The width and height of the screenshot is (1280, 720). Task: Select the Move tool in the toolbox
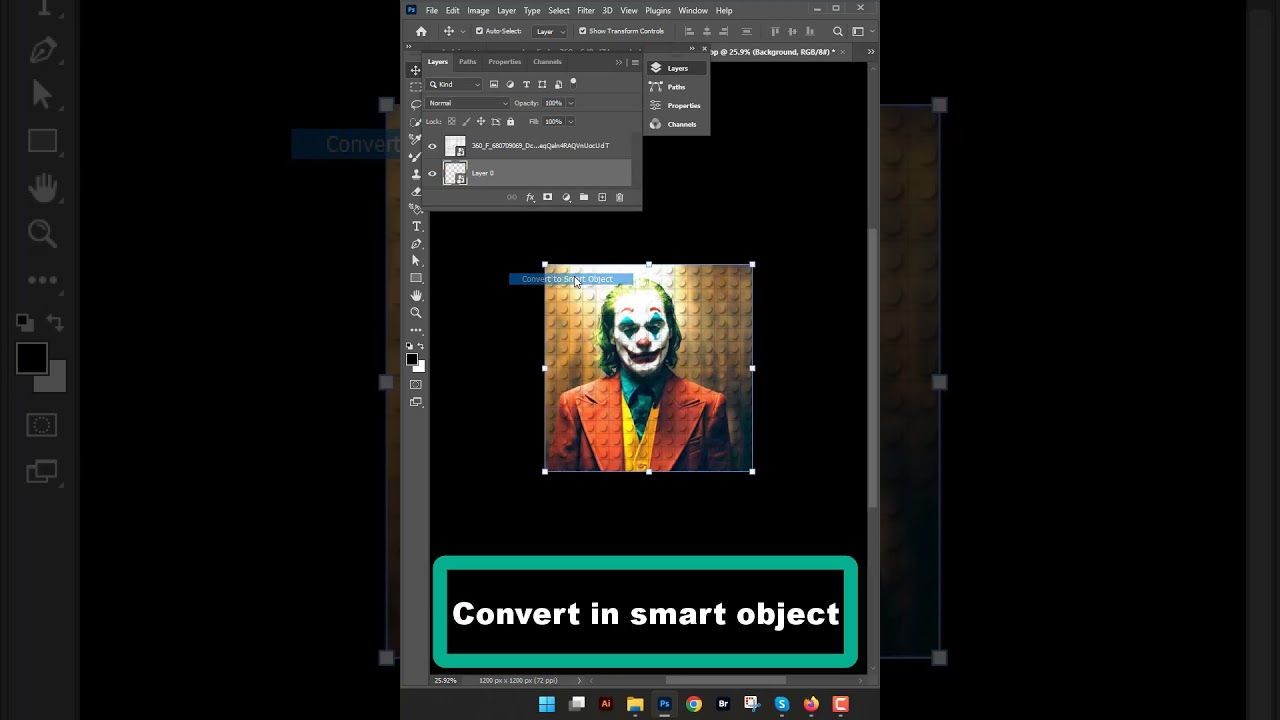[x=415, y=70]
